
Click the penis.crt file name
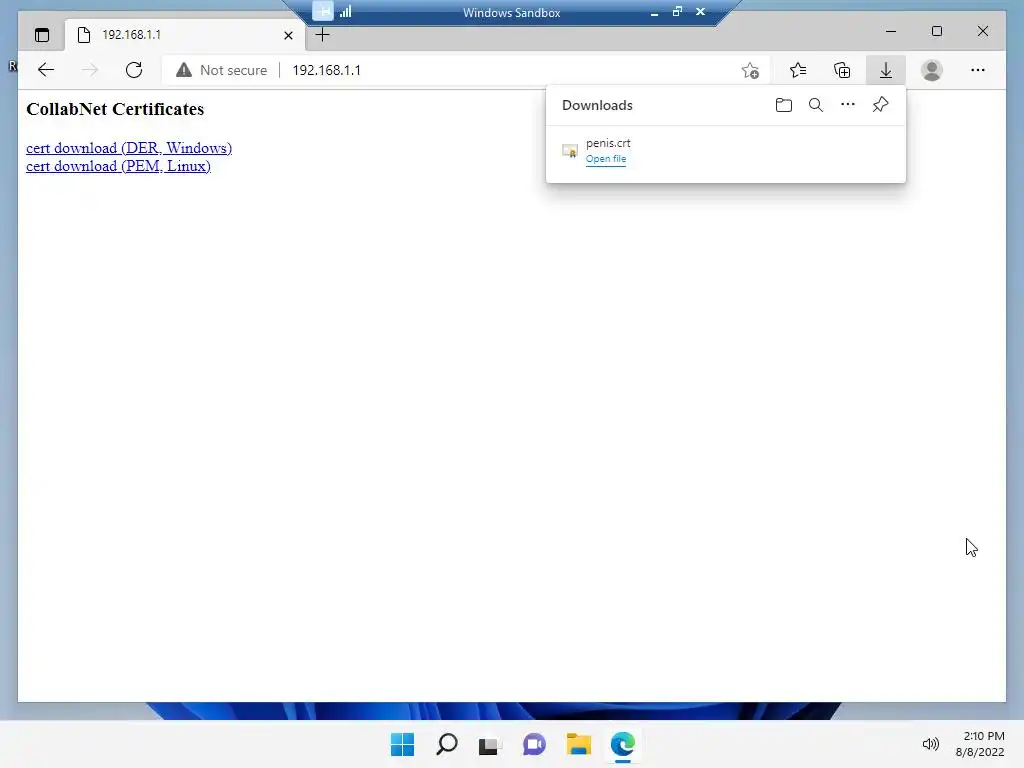pos(608,143)
